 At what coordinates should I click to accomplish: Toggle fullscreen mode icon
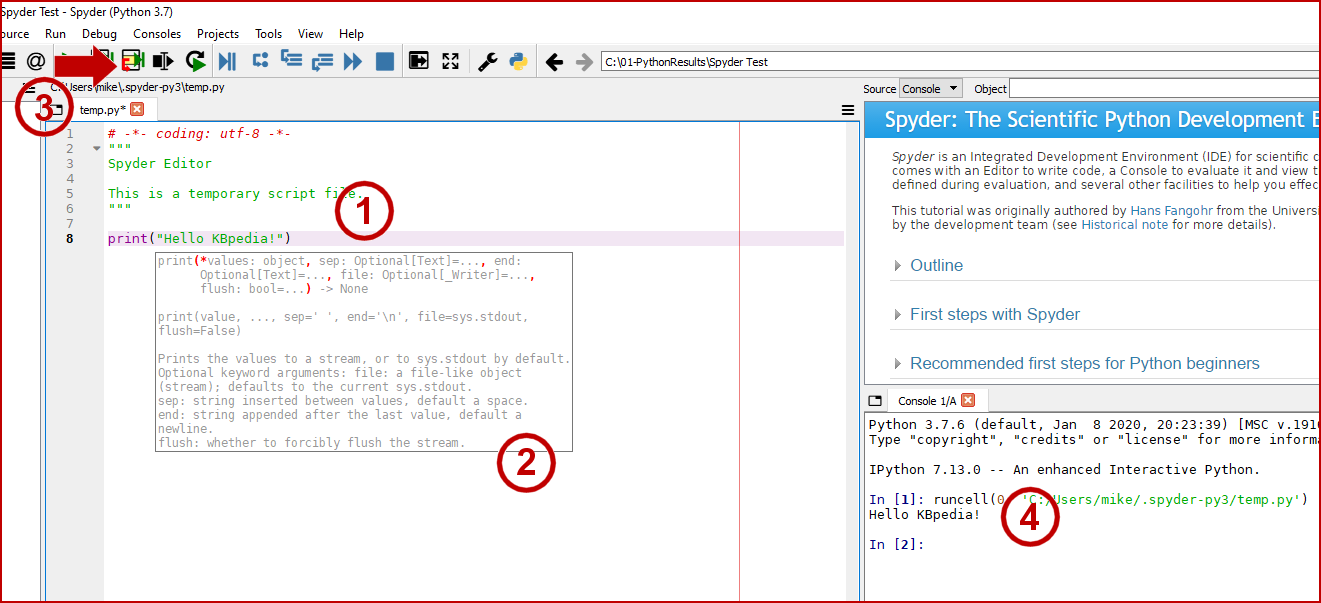[451, 61]
